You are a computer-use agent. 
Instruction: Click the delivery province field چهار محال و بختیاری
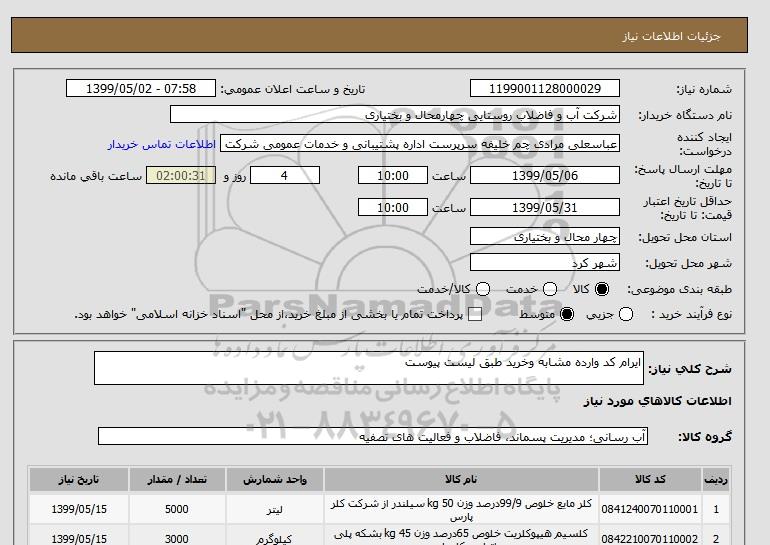tap(545, 237)
